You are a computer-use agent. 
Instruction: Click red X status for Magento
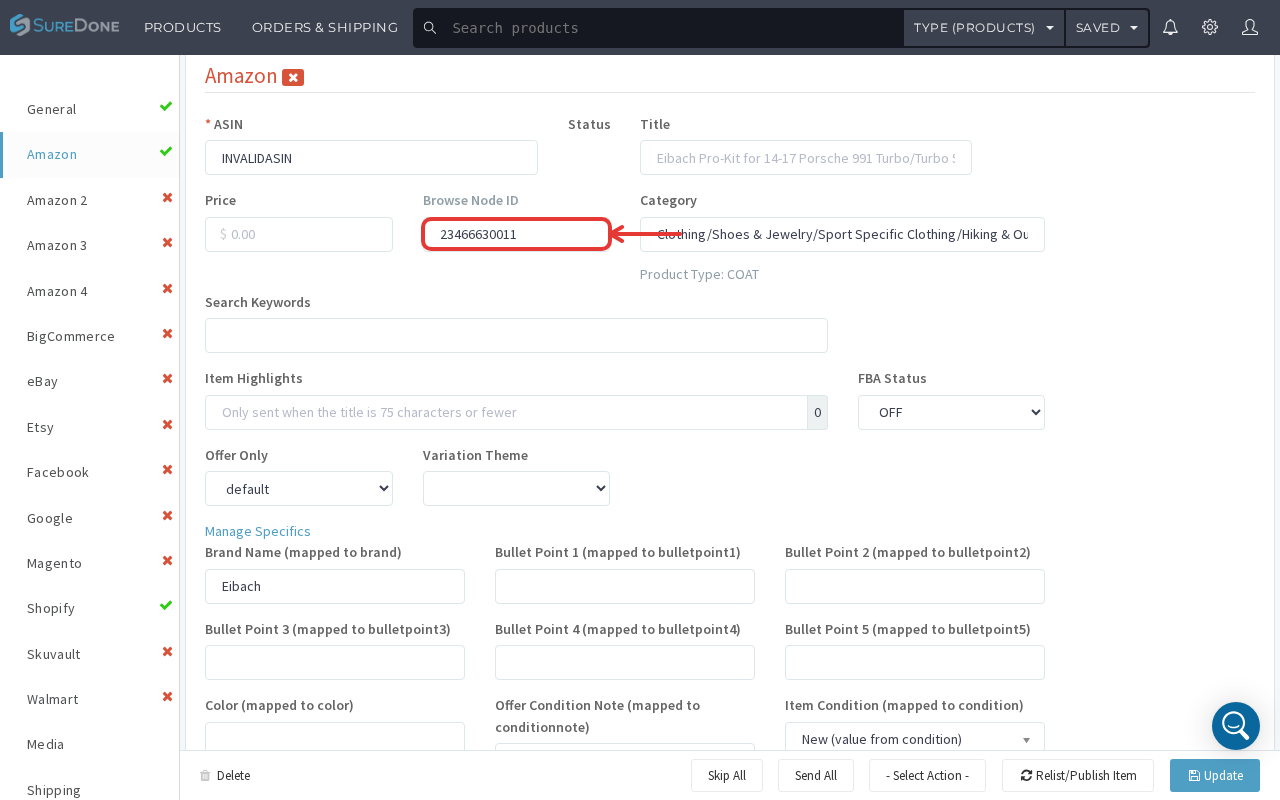tap(167, 561)
